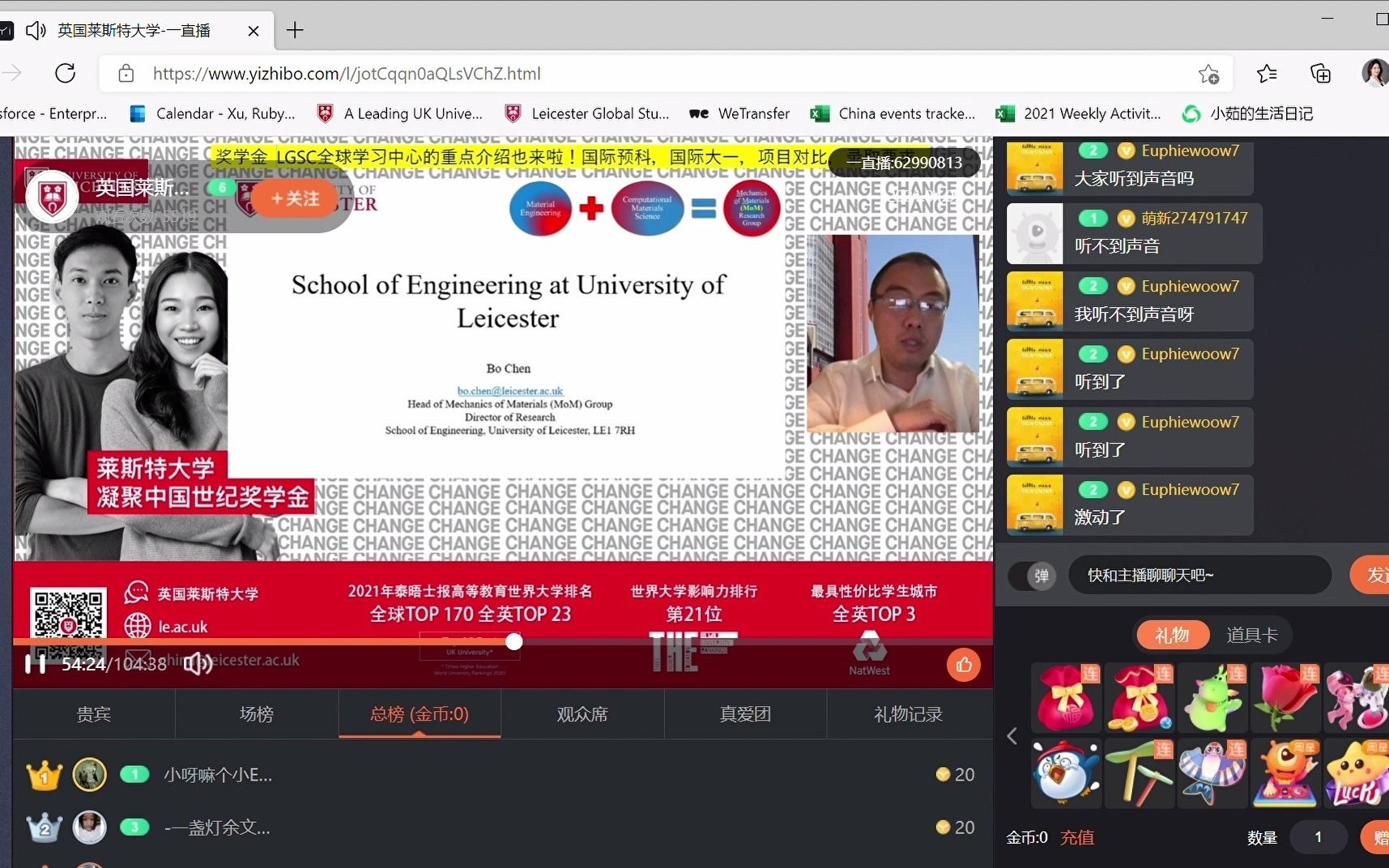Add this page to favorites

(x=1208, y=74)
